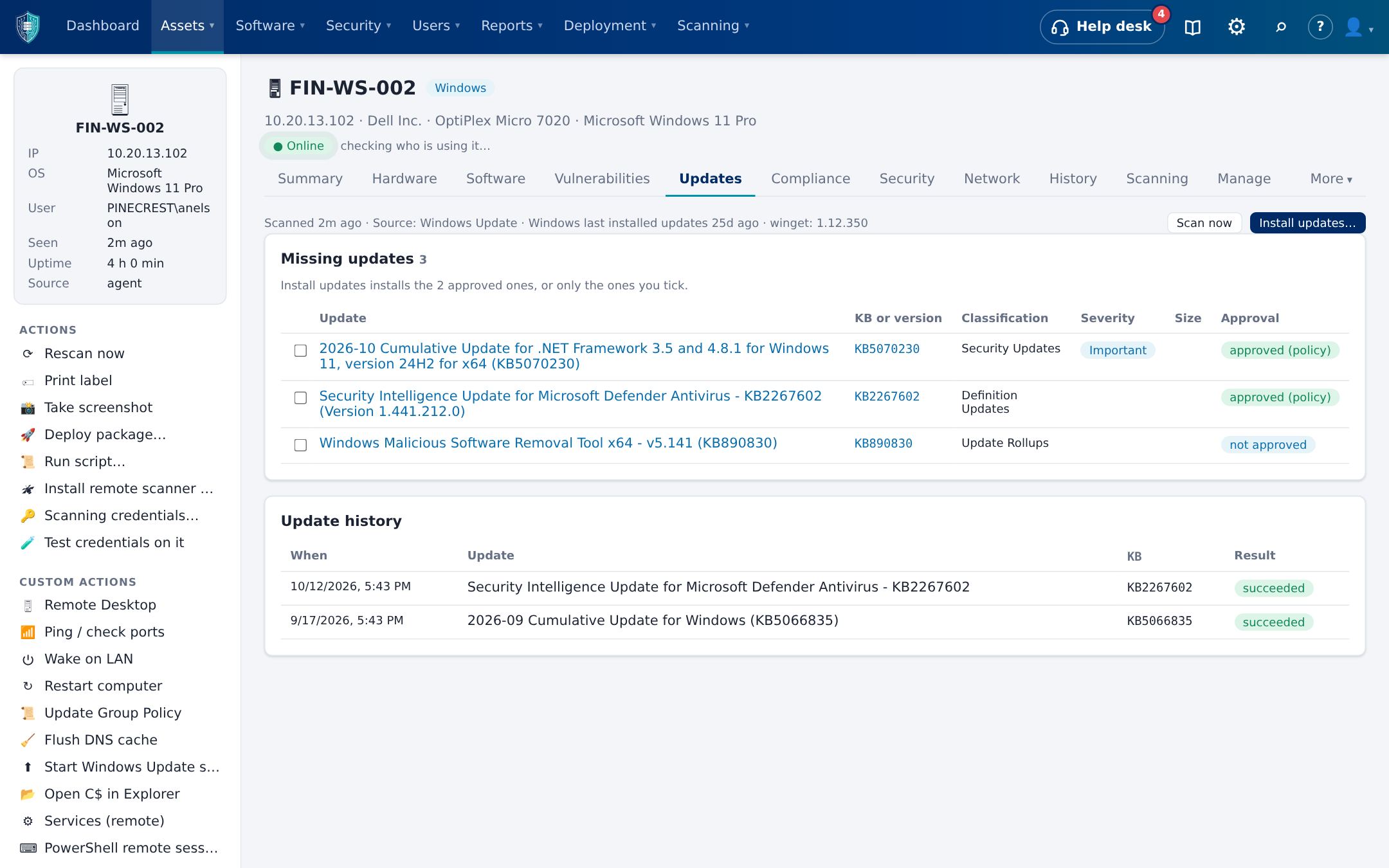
Task: Tick the checkbox for Defender Intelligence Update
Action: (300, 398)
